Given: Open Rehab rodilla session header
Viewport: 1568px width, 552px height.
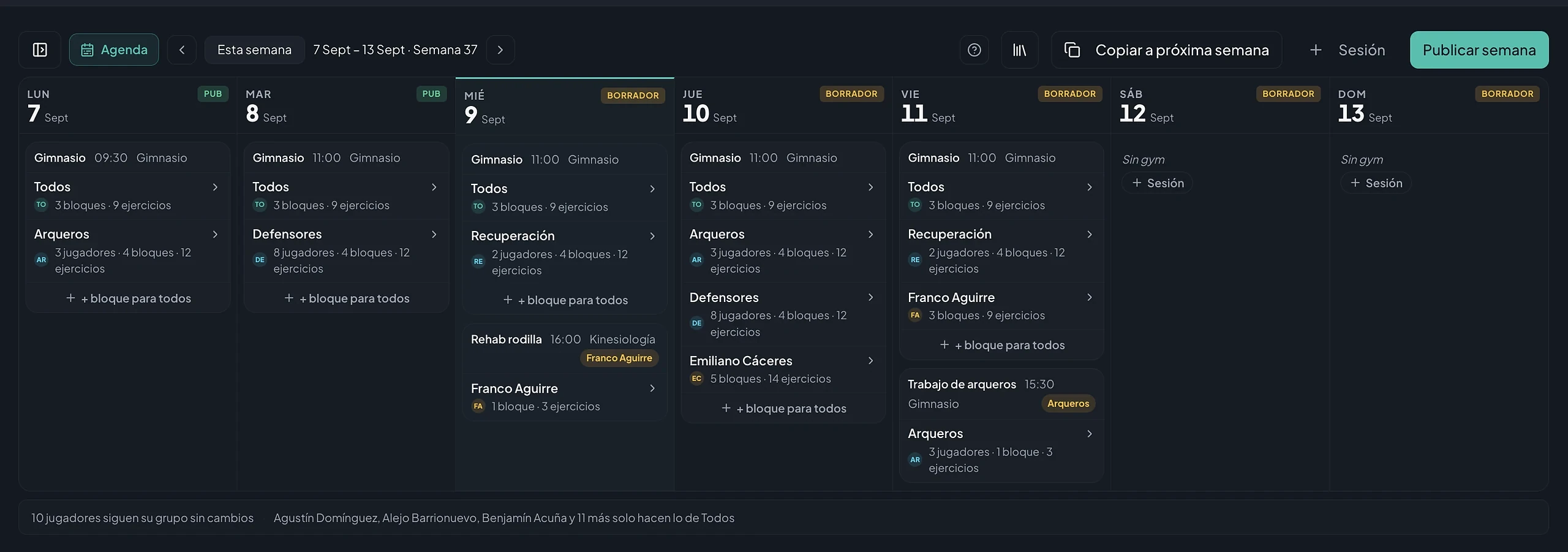Looking at the screenshot, I should 564,348.
